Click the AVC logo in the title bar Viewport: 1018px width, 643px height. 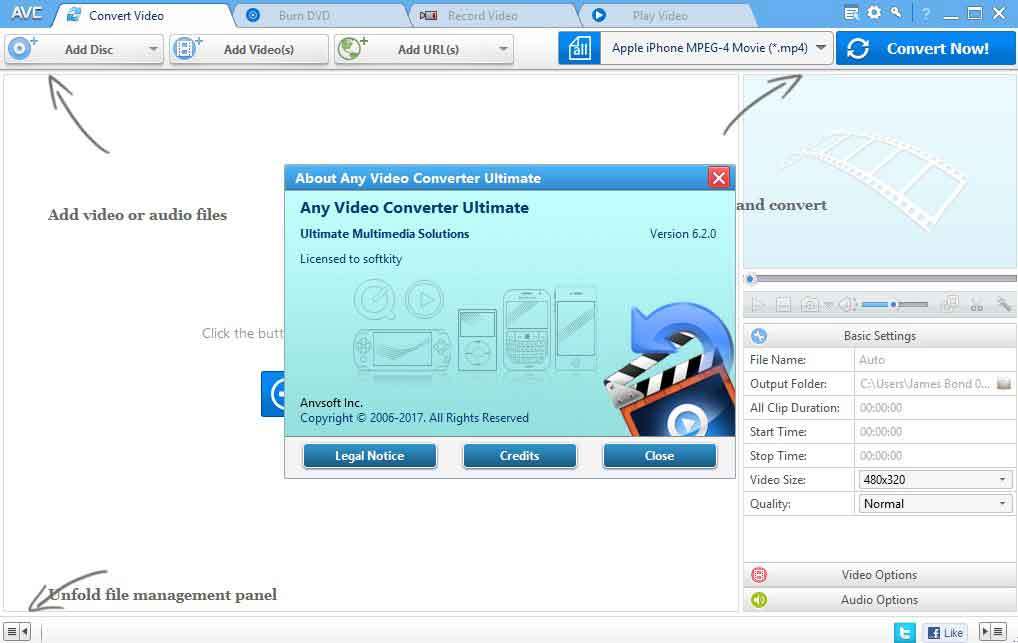[27, 13]
